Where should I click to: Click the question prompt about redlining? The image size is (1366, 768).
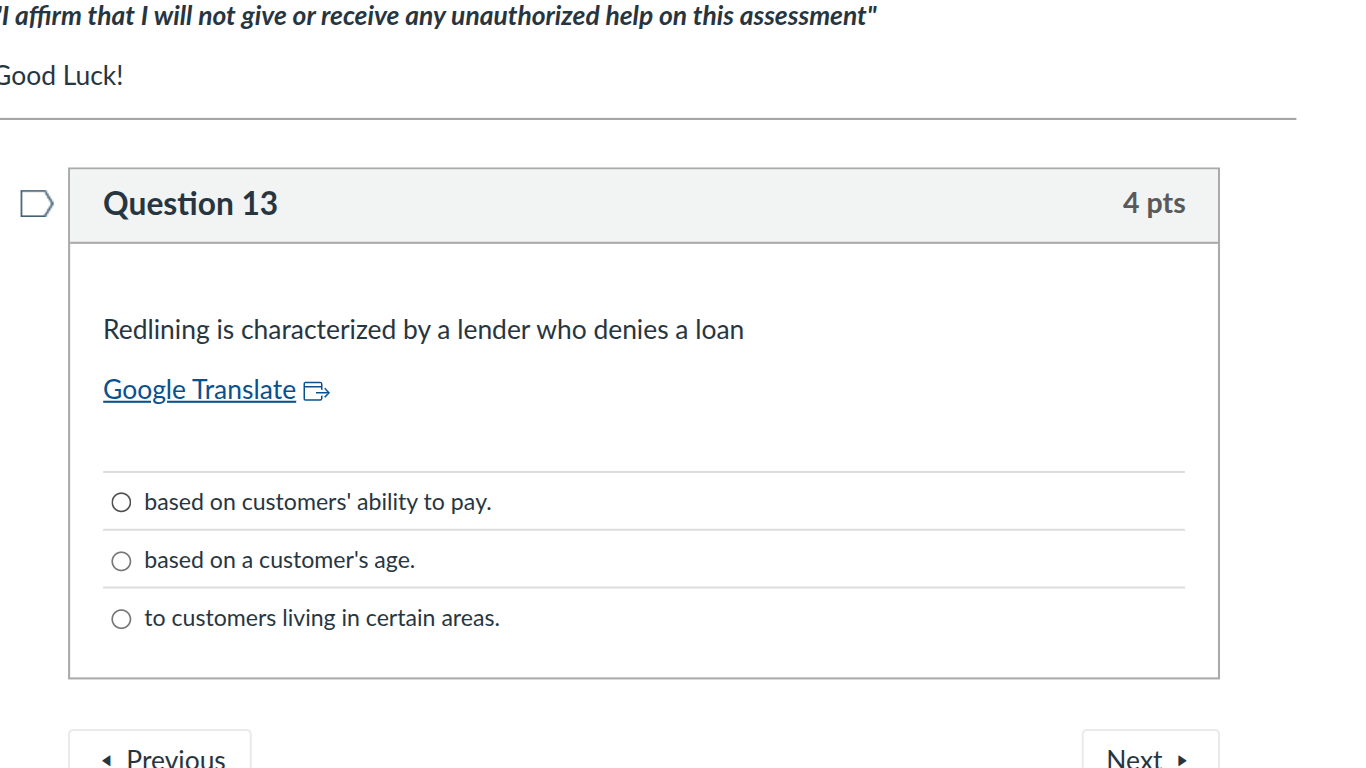click(x=423, y=330)
